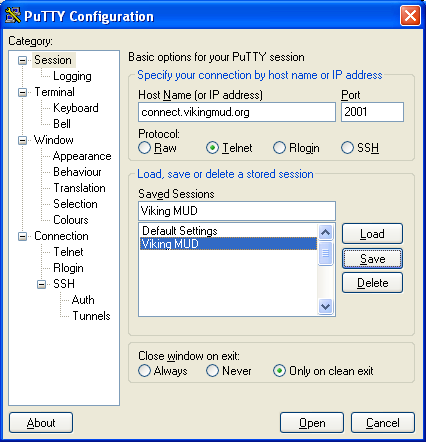The height and width of the screenshot is (442, 426).
Task: Close the PuTTY Configuration window
Action: [x=410, y=15]
